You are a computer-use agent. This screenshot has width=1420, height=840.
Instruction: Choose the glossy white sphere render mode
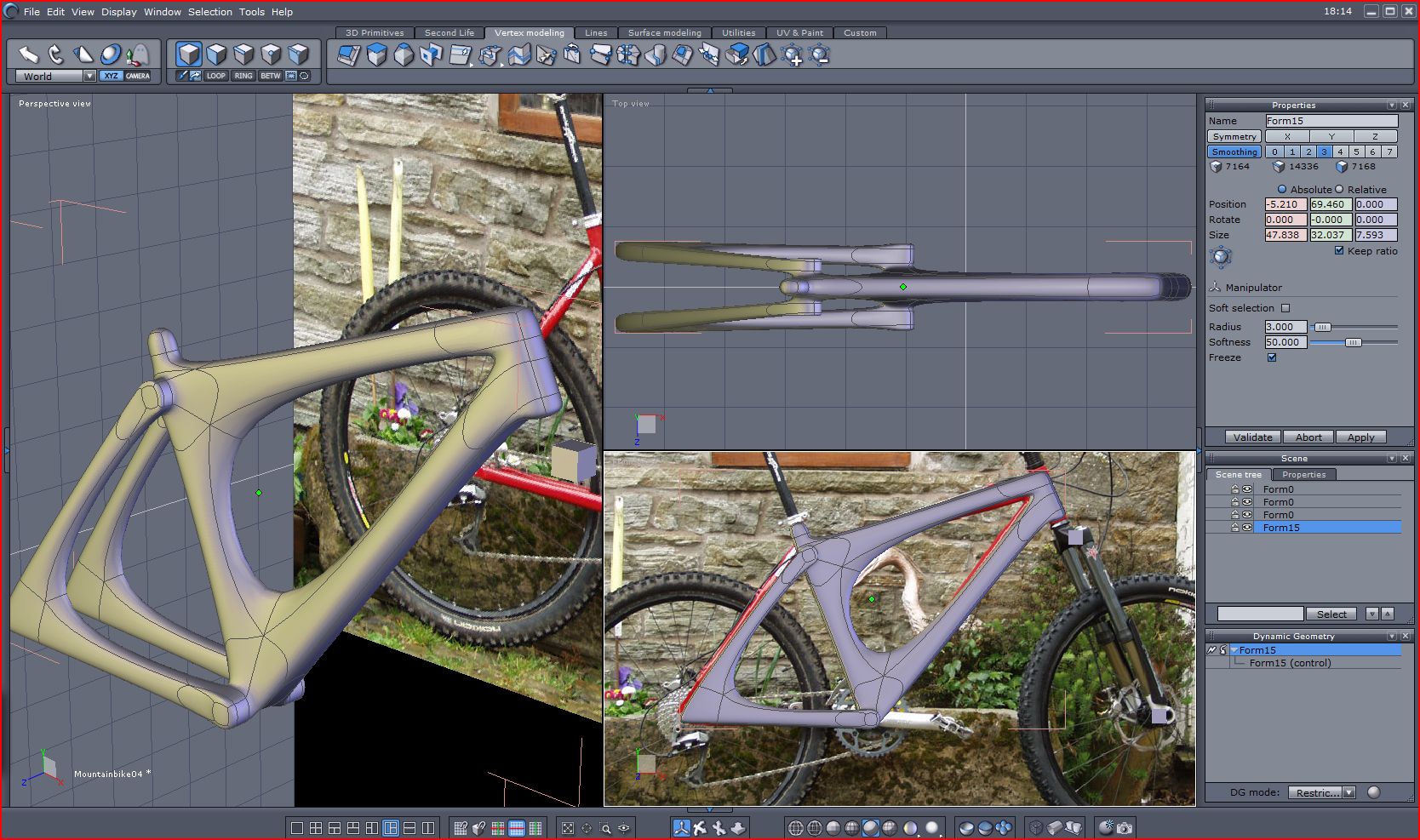click(932, 828)
